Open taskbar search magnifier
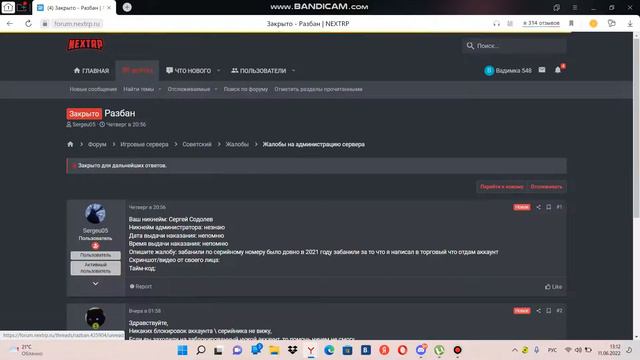The width and height of the screenshot is (640, 360). click(201, 350)
